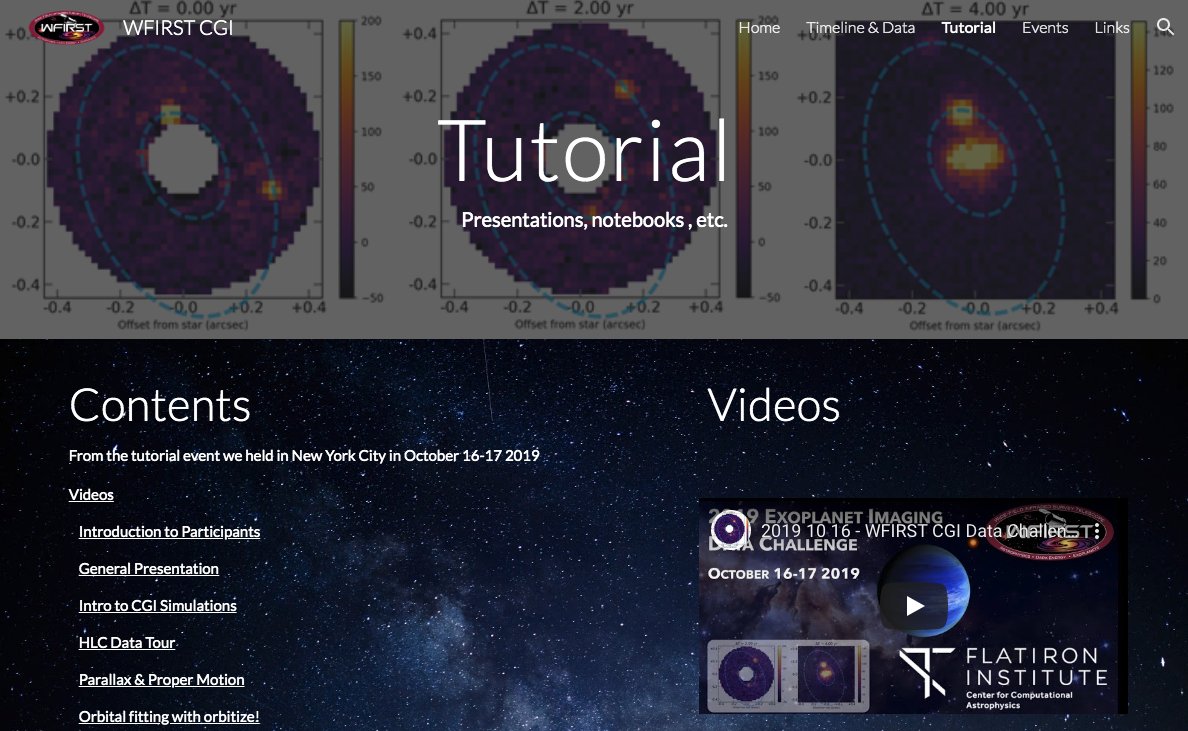Click the large Tutorial banner title
The height and width of the screenshot is (731, 1188).
pyautogui.click(x=583, y=152)
